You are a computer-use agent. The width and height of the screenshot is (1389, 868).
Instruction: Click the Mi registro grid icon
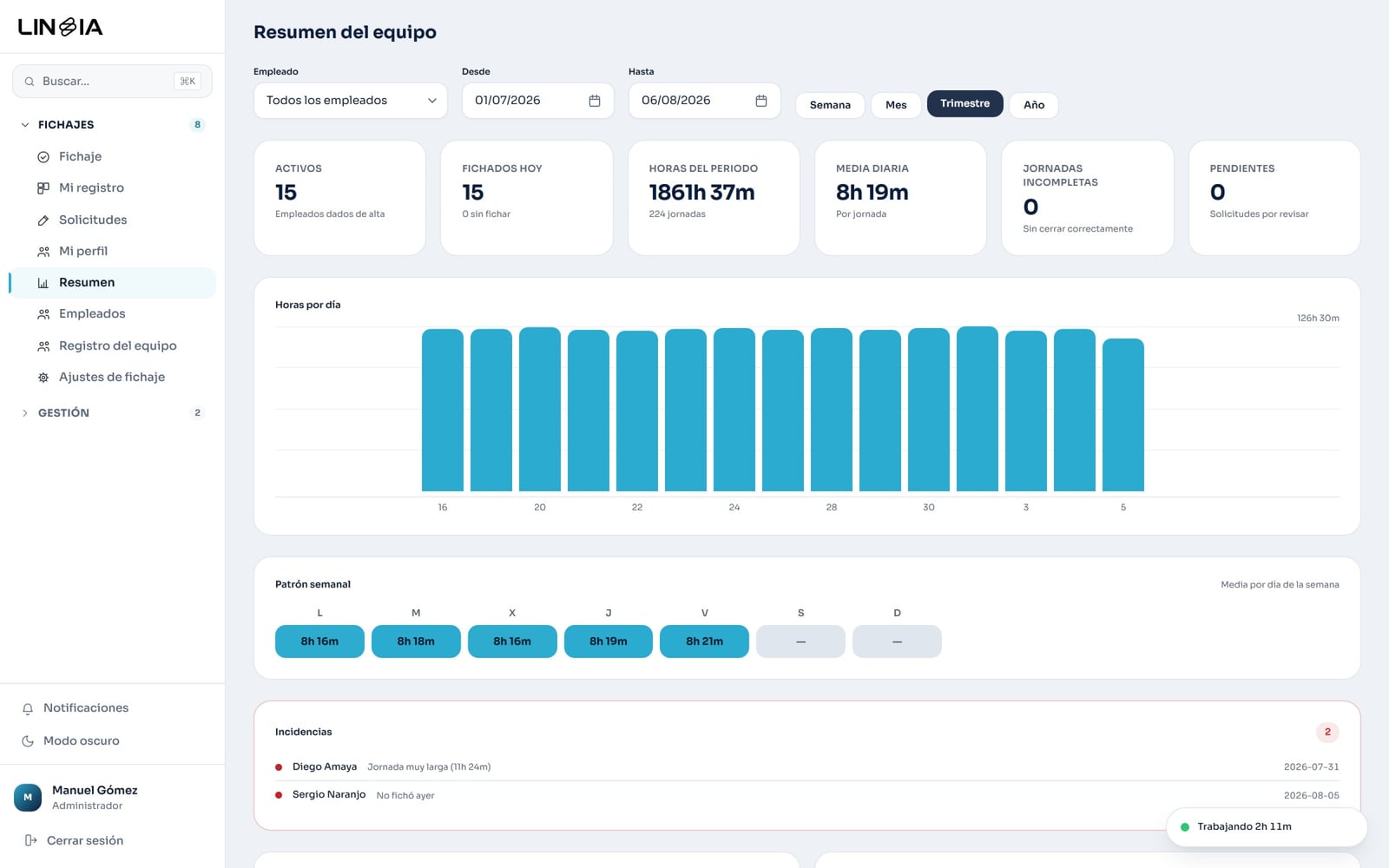(x=43, y=188)
